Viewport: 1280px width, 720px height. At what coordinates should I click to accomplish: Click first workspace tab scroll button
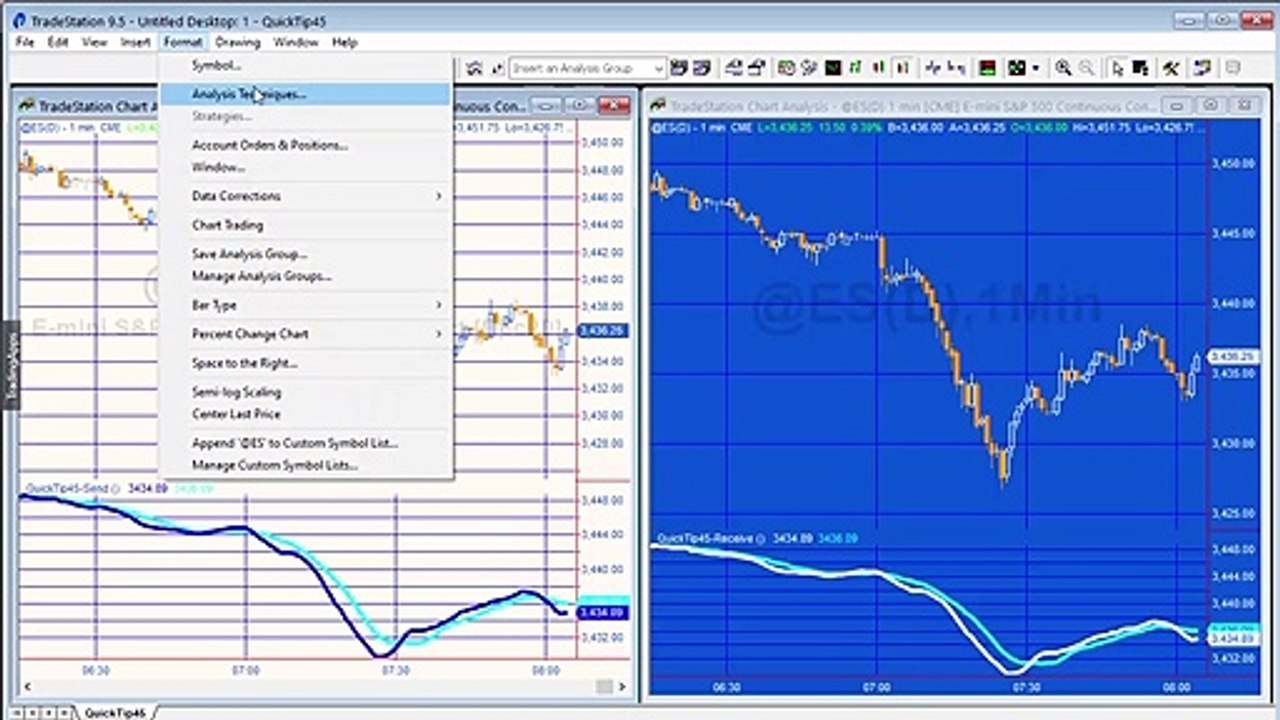(19, 712)
